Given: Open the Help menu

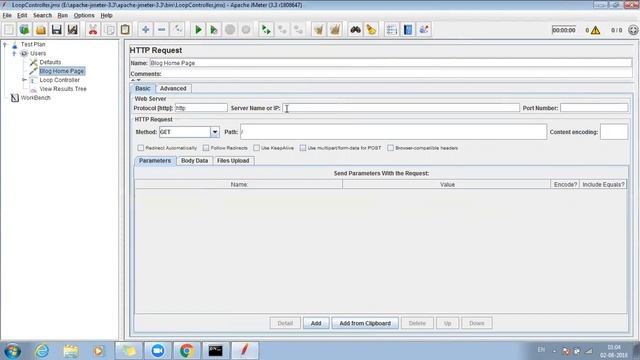Looking at the screenshot, I should pos(107,15).
